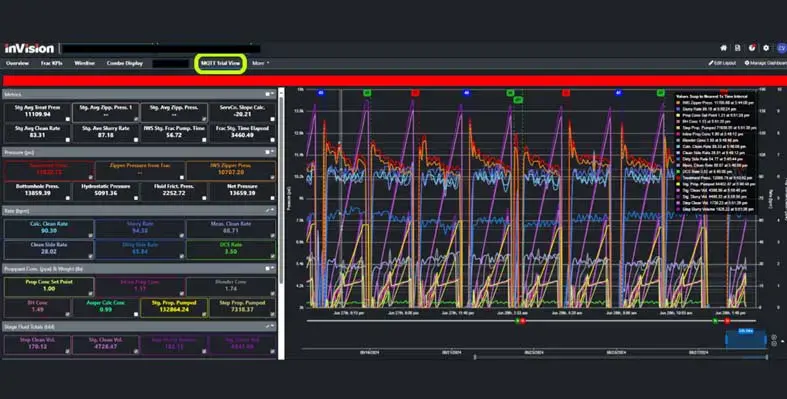Open the More dropdown menu
This screenshot has height=399, width=787.
pos(260,63)
